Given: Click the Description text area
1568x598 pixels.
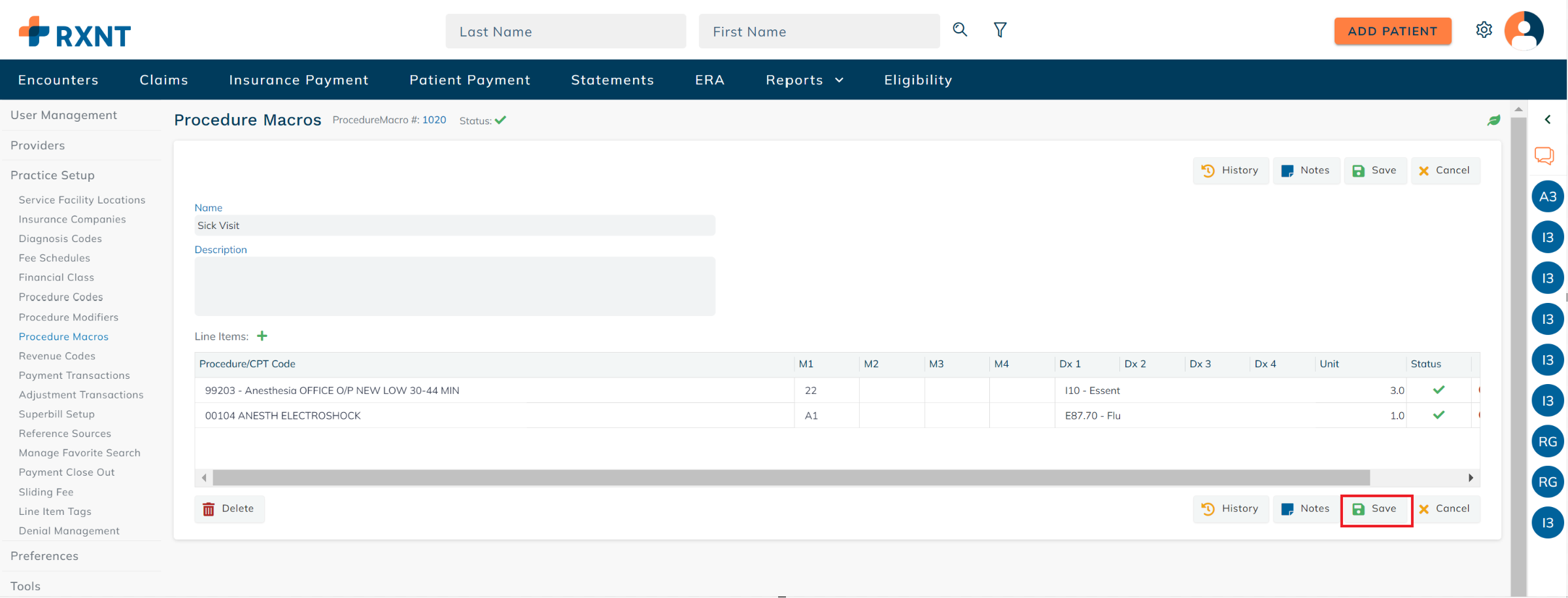Looking at the screenshot, I should click(x=454, y=287).
